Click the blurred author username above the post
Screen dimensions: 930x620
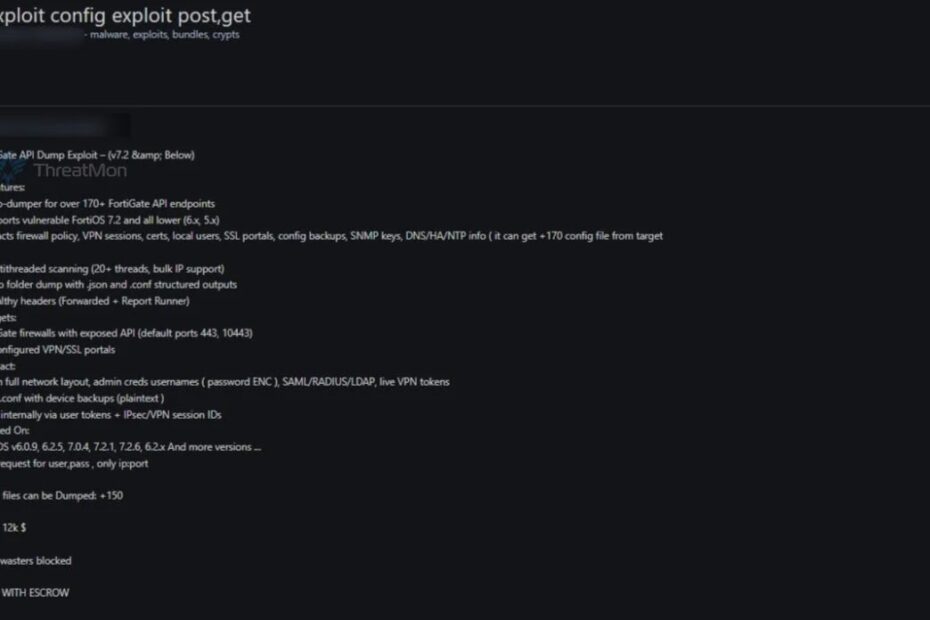62,127
